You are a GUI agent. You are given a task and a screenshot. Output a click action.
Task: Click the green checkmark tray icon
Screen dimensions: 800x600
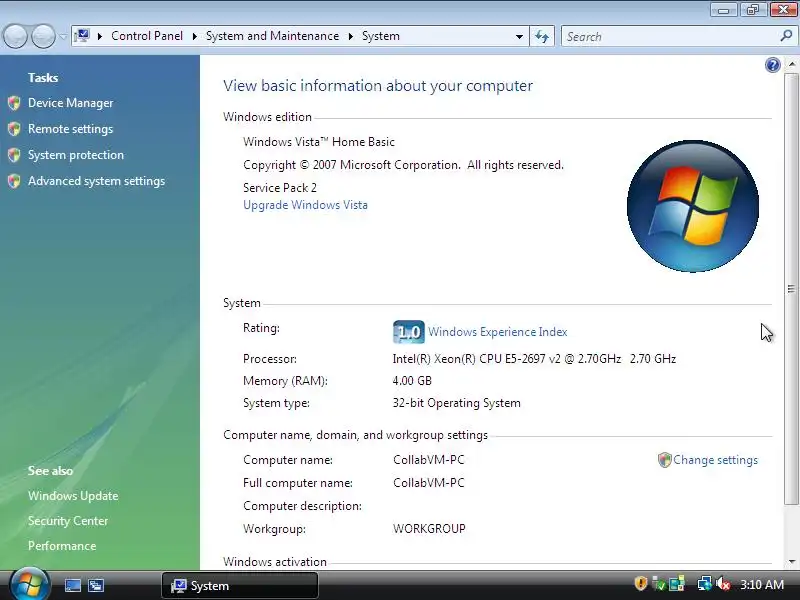(659, 584)
